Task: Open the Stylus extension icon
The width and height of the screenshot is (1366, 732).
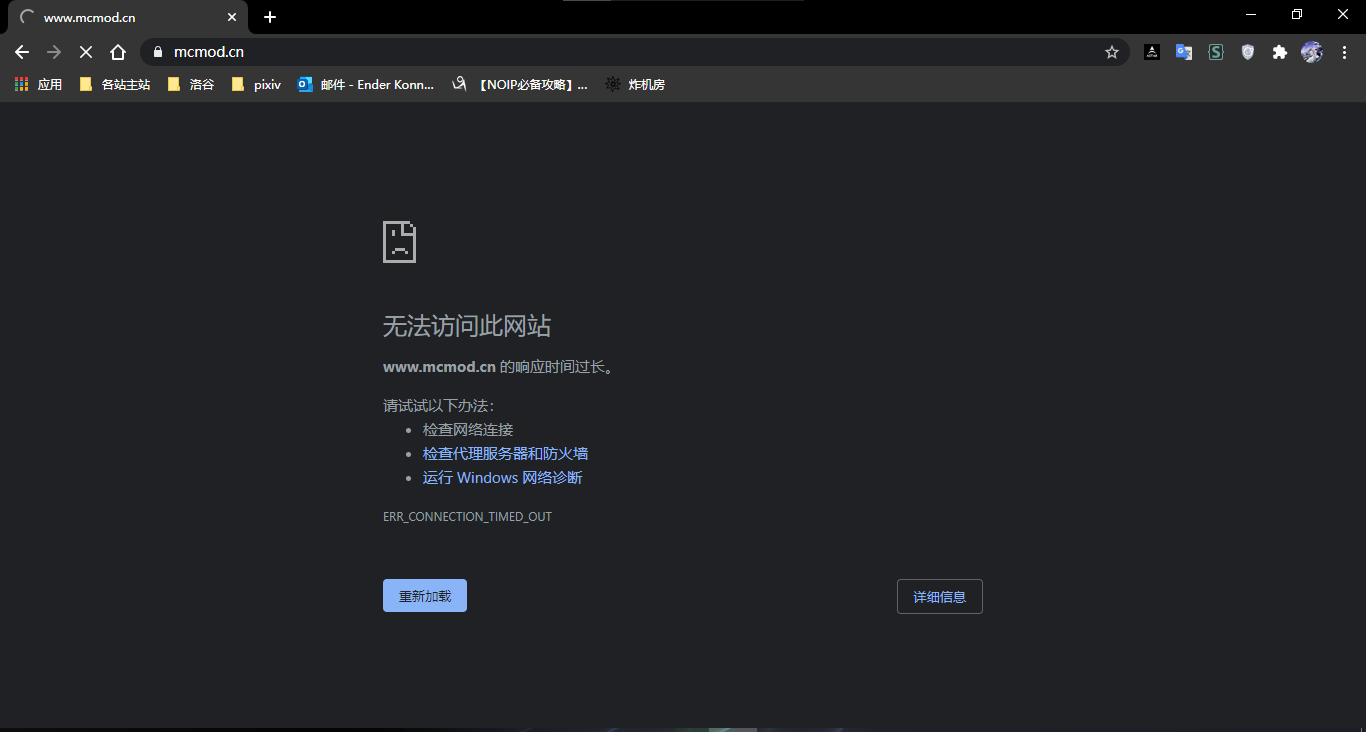Action: tap(1216, 51)
